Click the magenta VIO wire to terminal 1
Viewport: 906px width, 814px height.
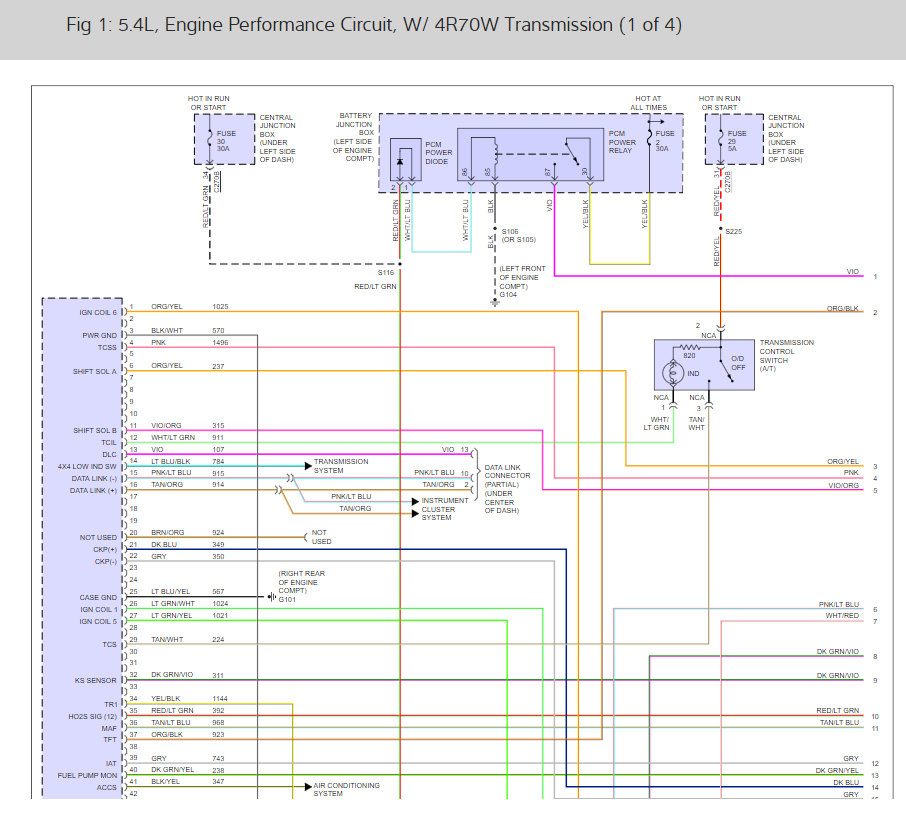pos(708,276)
